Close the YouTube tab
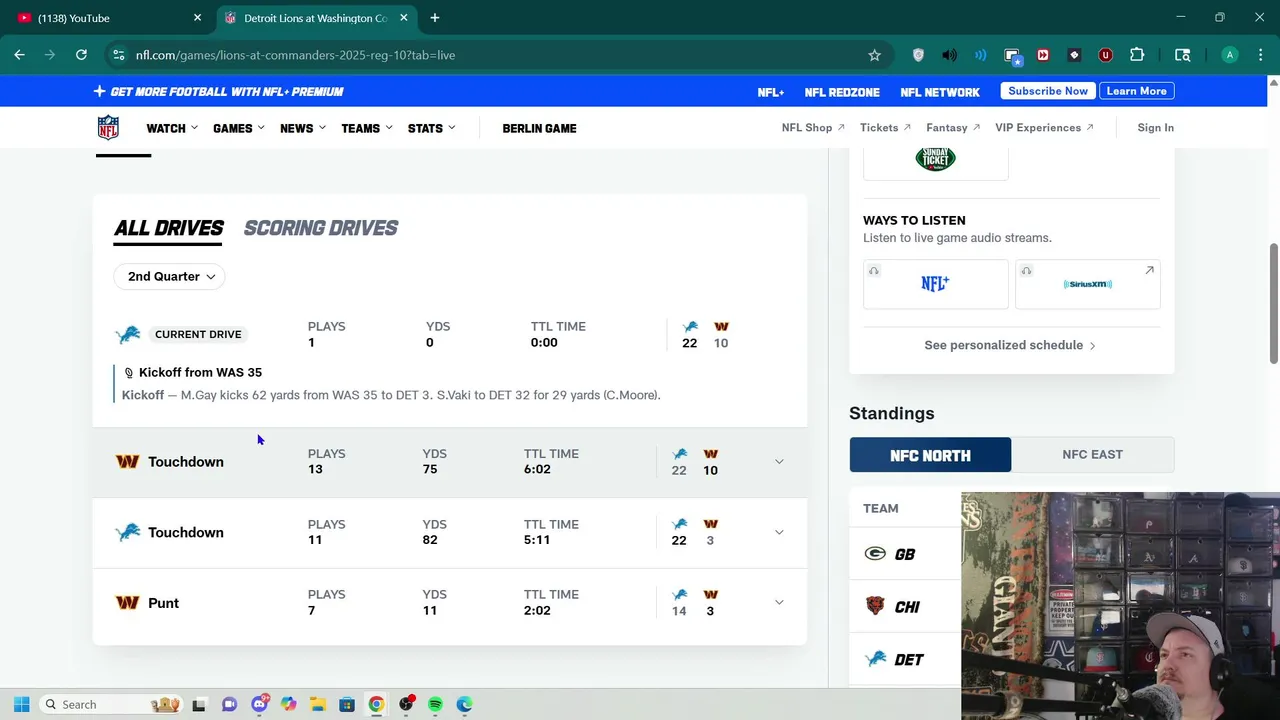The height and width of the screenshot is (720, 1280). point(197,18)
